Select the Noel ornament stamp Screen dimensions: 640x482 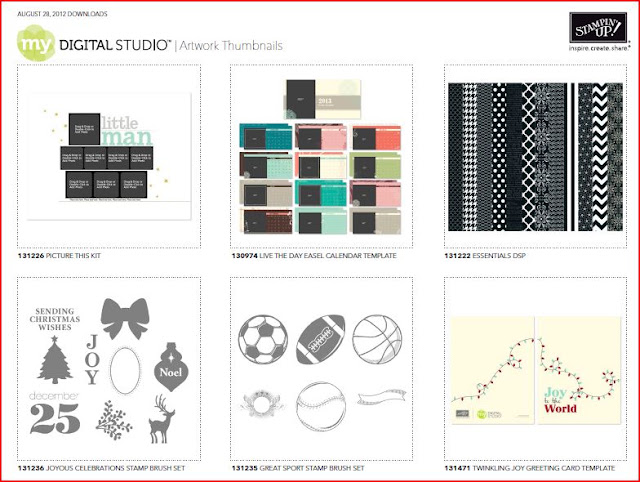click(x=171, y=367)
